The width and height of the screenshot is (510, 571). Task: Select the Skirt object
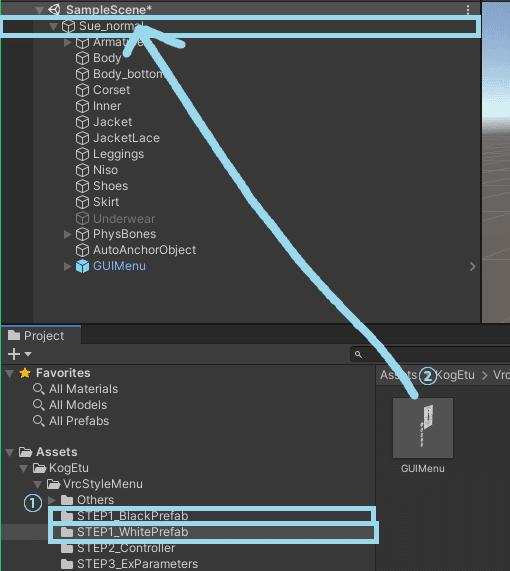tap(106, 202)
